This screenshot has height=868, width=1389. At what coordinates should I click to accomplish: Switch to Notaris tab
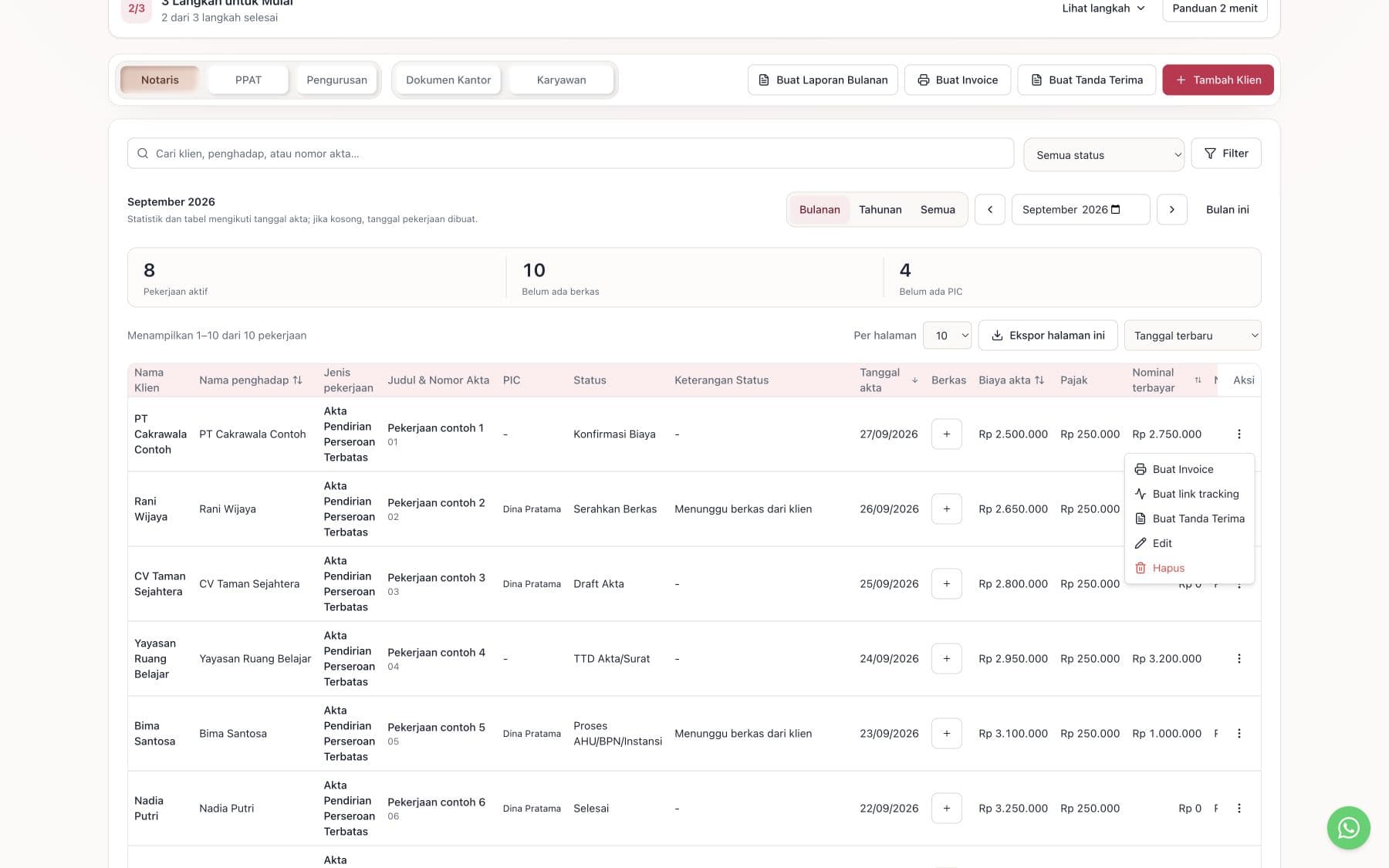(160, 80)
